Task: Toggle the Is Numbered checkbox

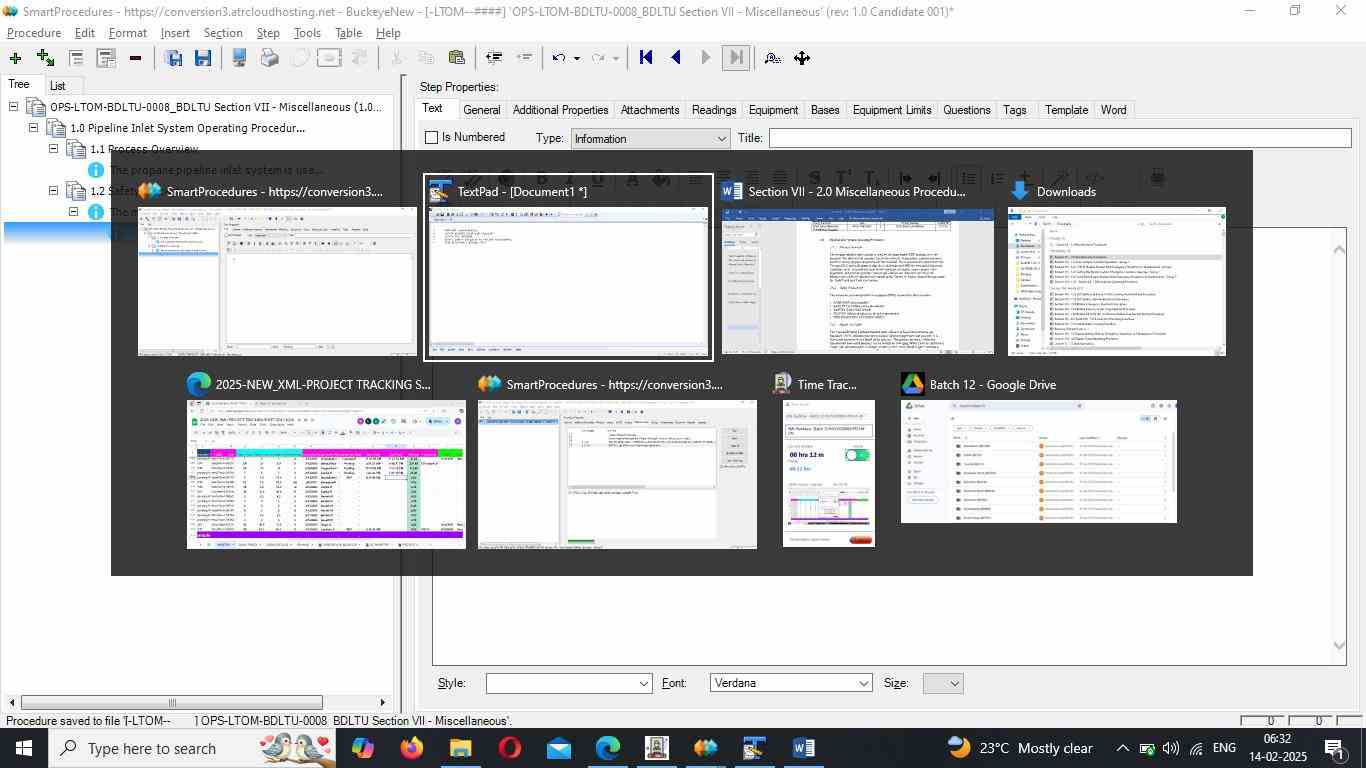Action: (432, 137)
